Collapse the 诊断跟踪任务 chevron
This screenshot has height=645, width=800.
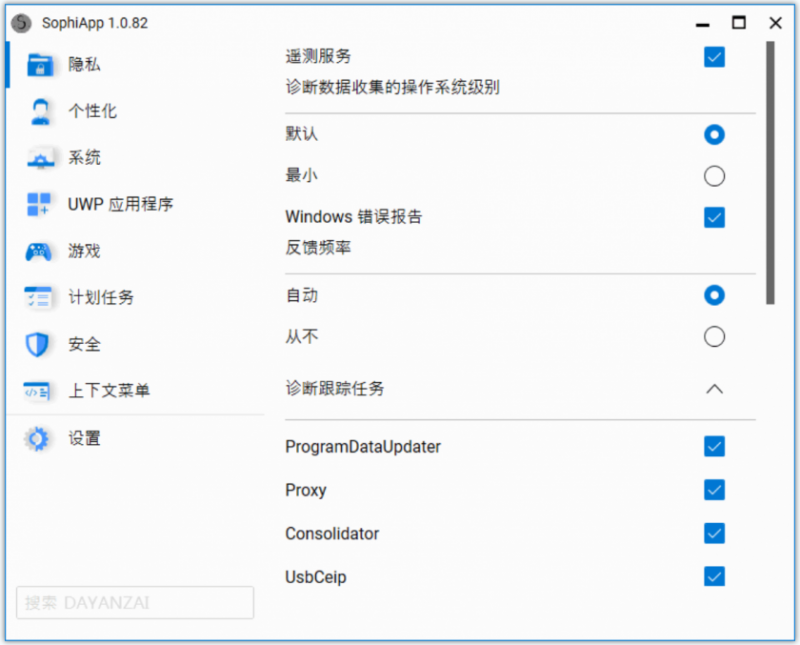point(714,389)
